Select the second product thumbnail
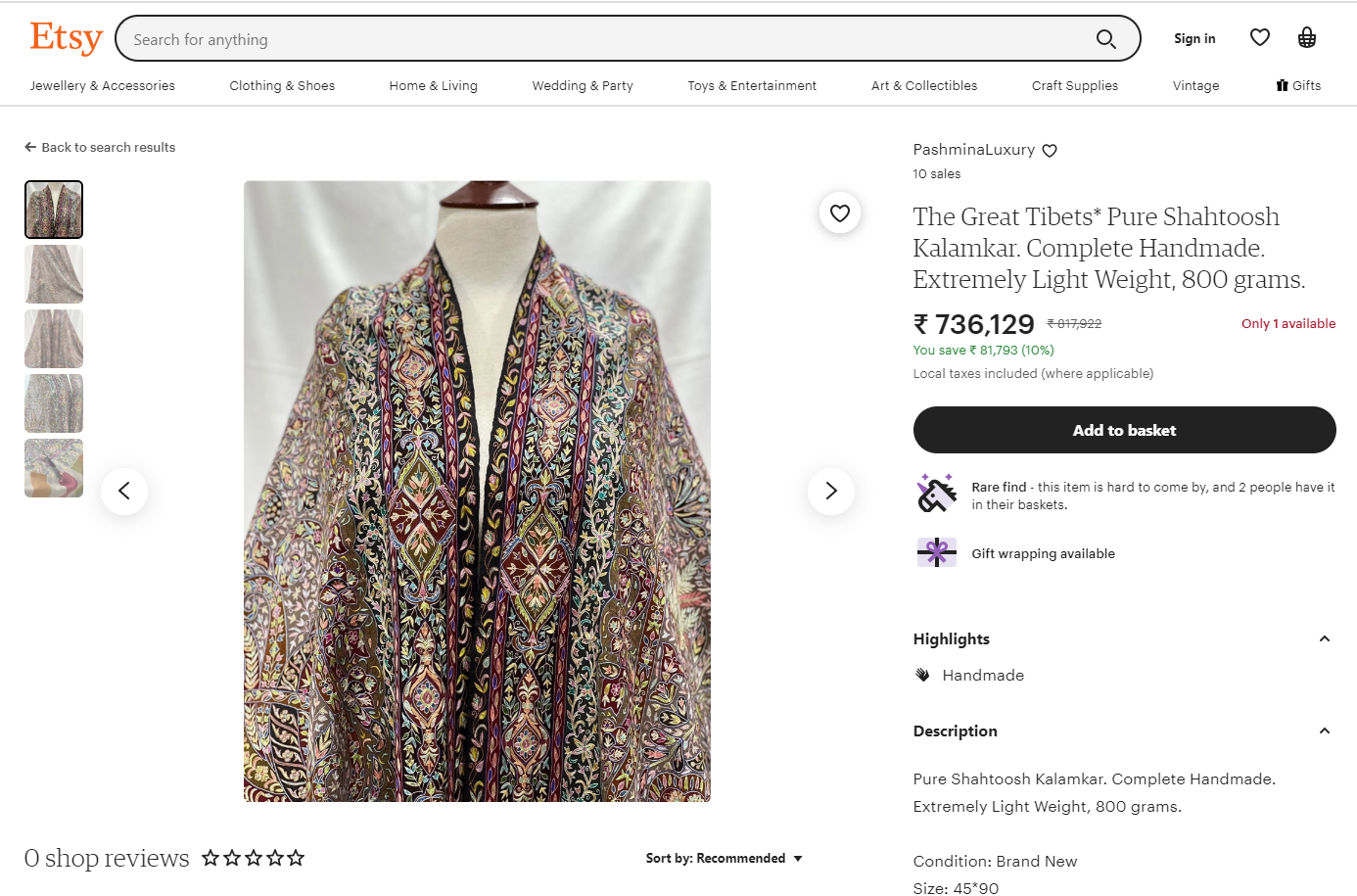This screenshot has width=1357, height=896. 54,274
